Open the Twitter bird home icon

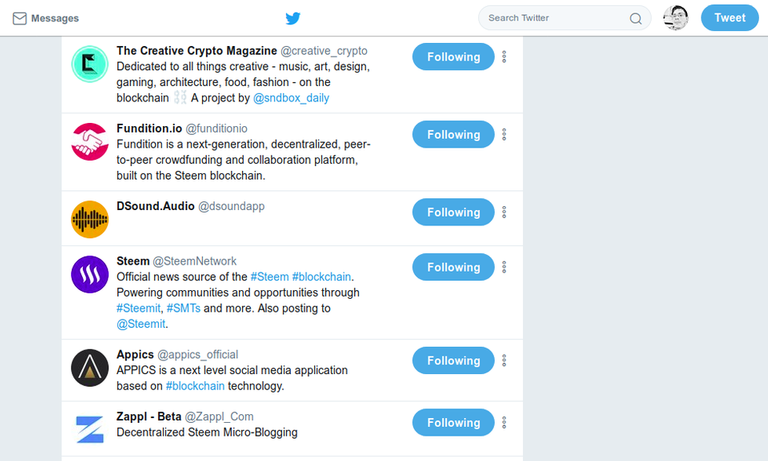click(x=293, y=18)
